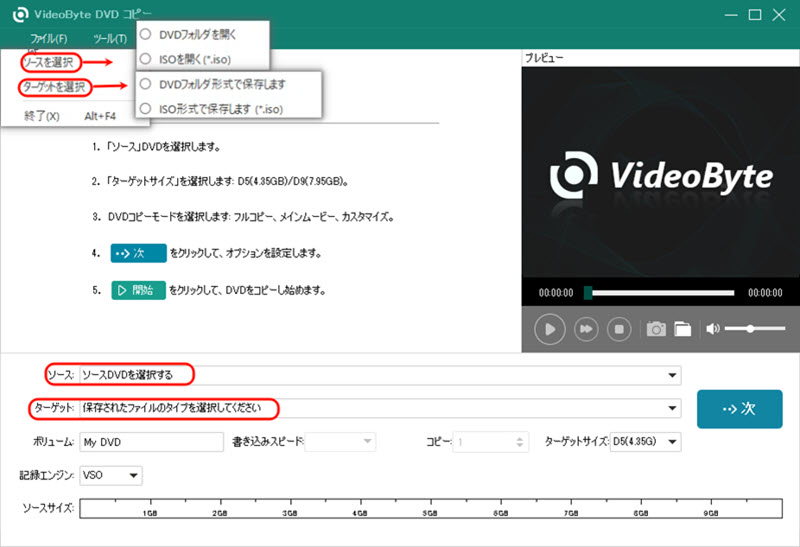The width and height of the screenshot is (800, 547).
Task: Click step text 「ソース」DVDを選択します
Action: point(162,147)
